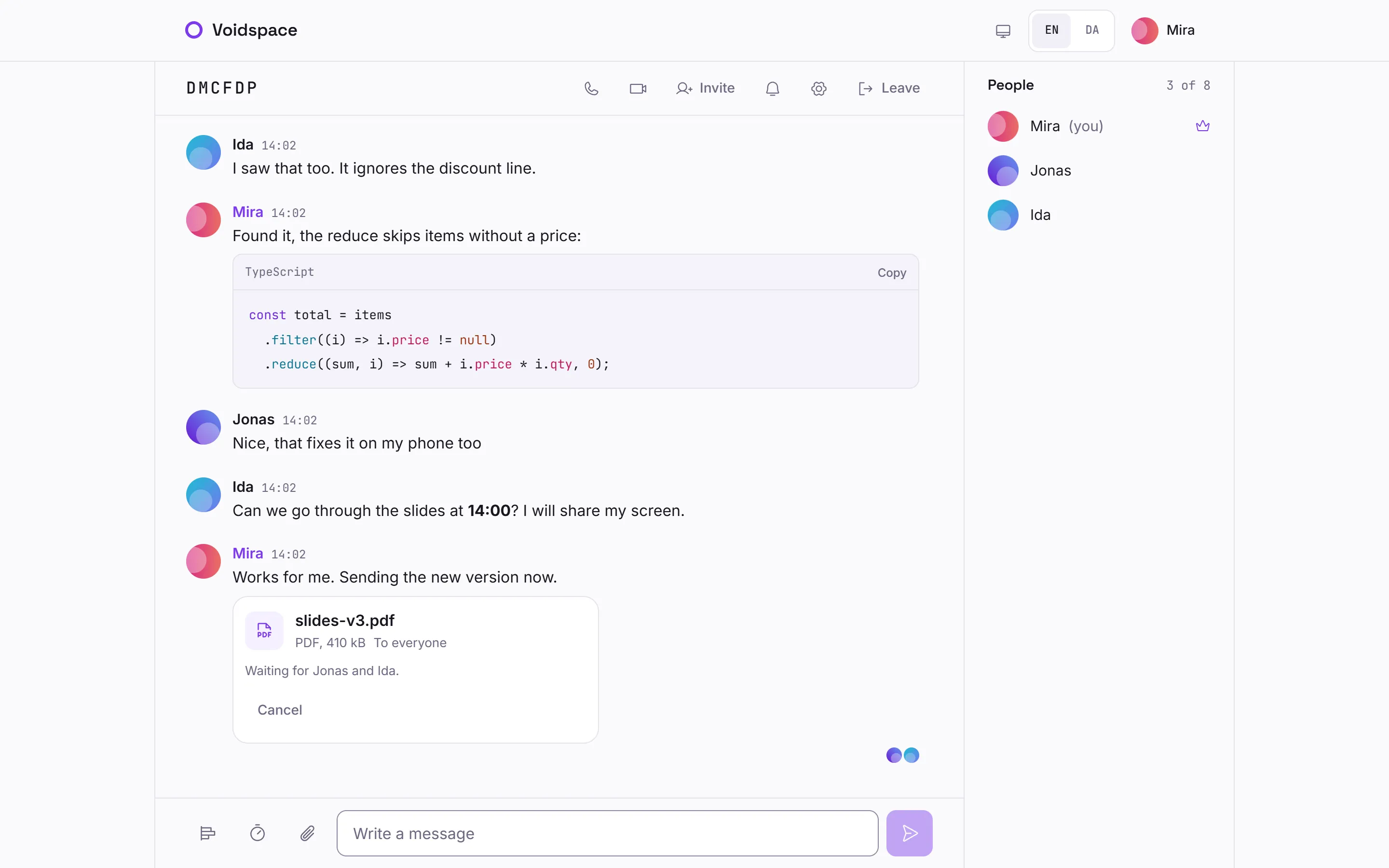Send message with the paper plane button
The width and height of the screenshot is (1389, 868).
(909, 833)
